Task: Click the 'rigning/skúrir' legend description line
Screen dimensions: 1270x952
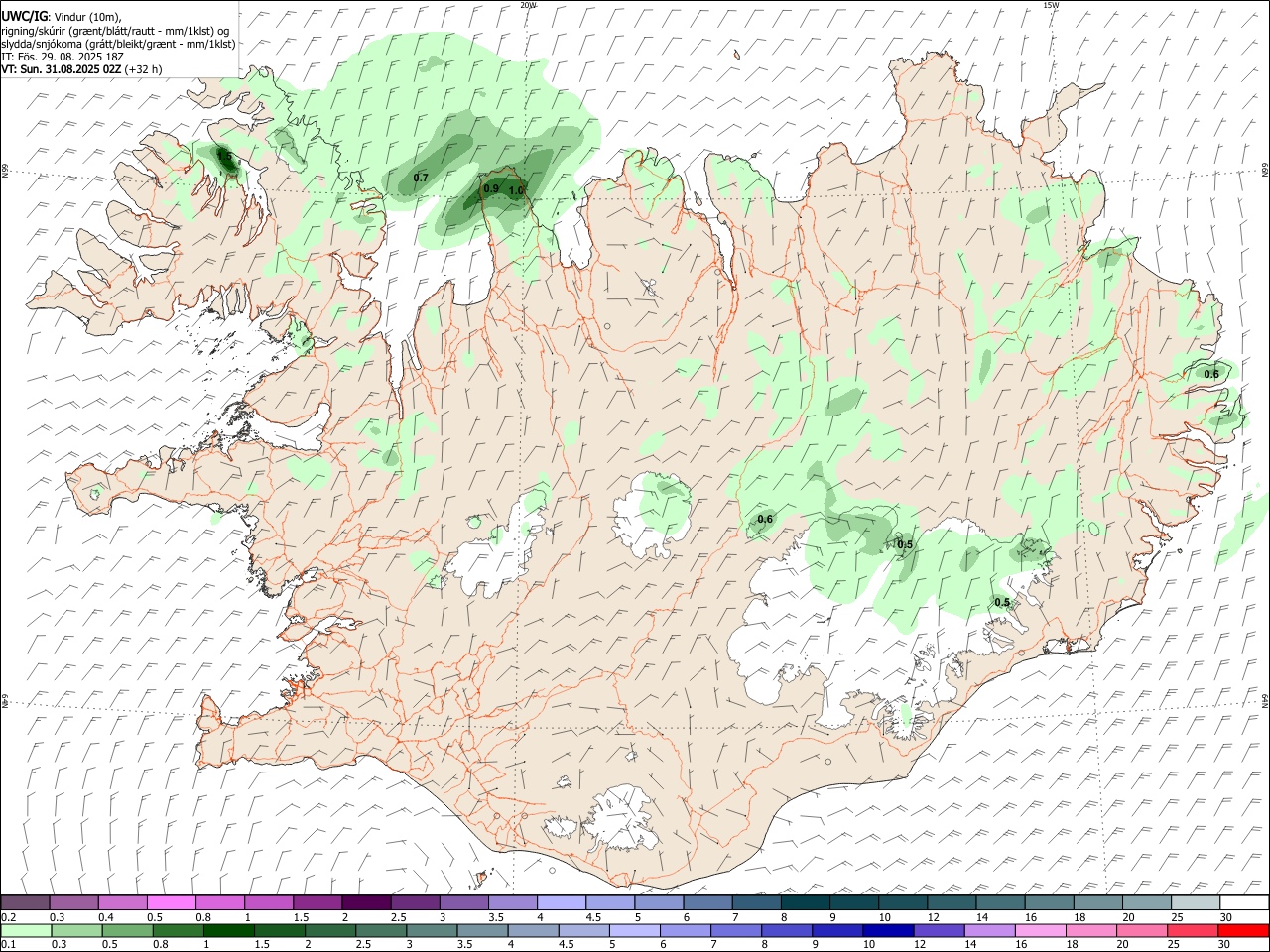Action: pos(117,31)
